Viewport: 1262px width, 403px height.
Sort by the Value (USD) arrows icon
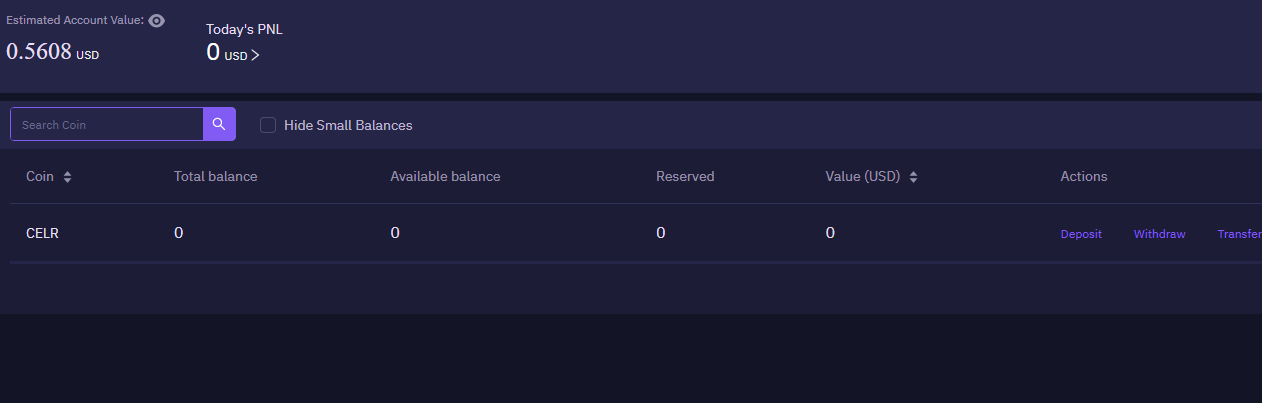click(x=913, y=177)
